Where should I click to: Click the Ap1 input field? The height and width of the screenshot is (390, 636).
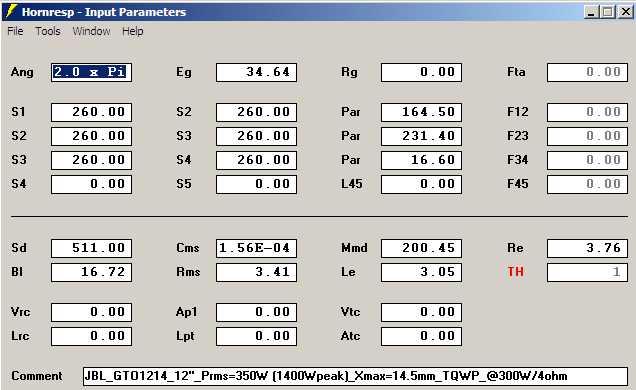click(256, 312)
